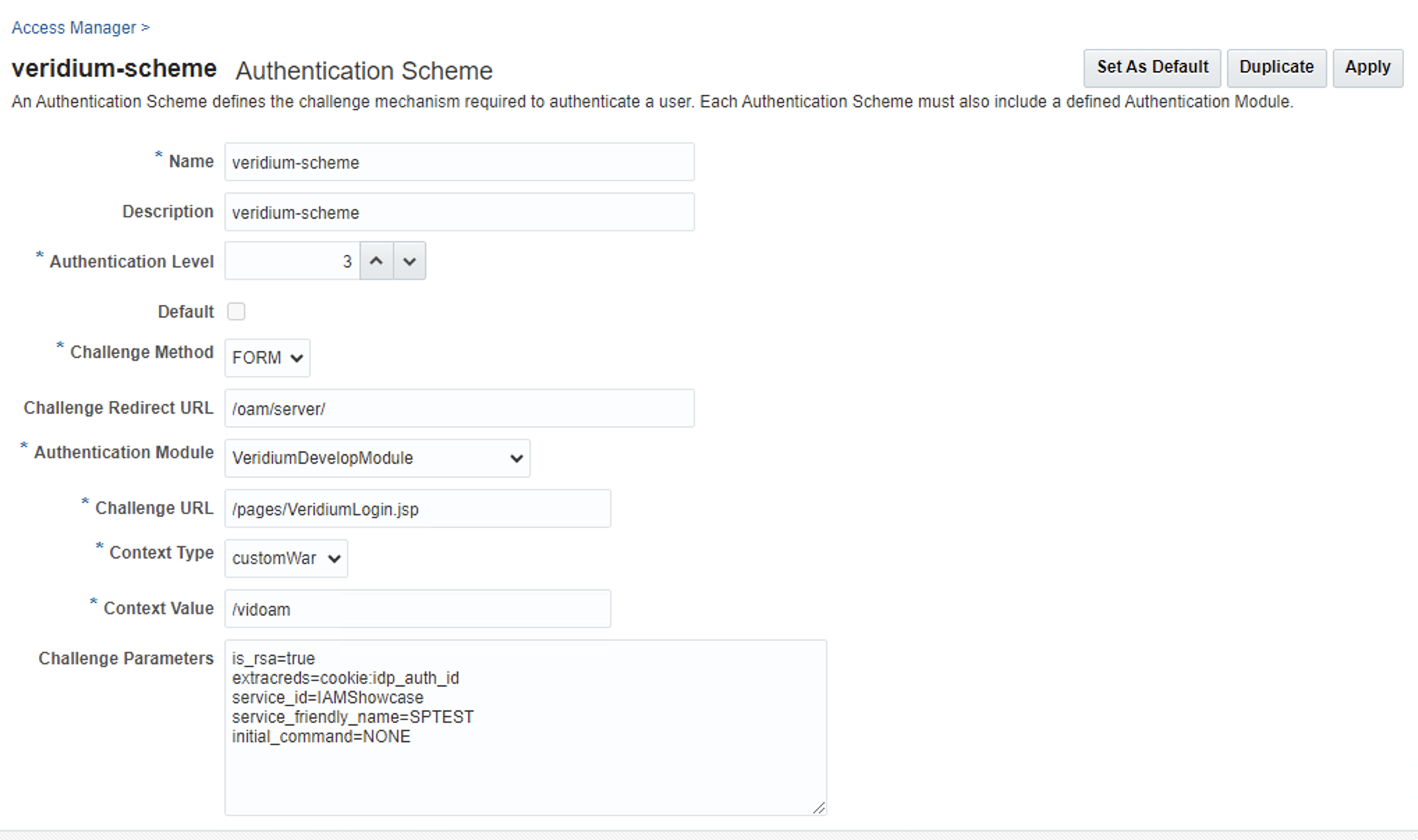Viewport: 1418px width, 840px height.
Task: Expand the Authentication Module dropdown
Action: pyautogui.click(x=377, y=458)
